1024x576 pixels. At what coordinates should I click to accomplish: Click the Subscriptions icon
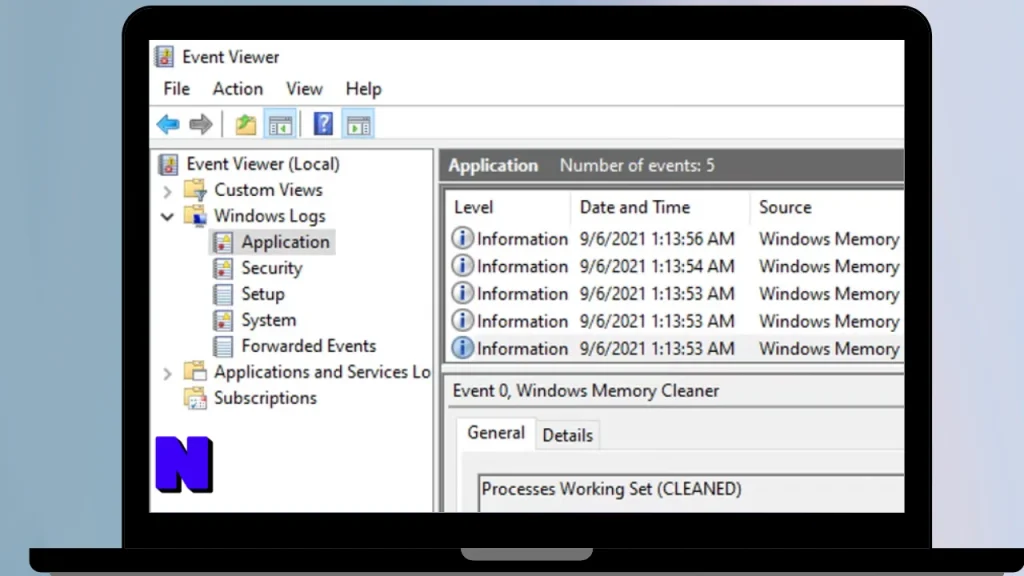point(195,398)
